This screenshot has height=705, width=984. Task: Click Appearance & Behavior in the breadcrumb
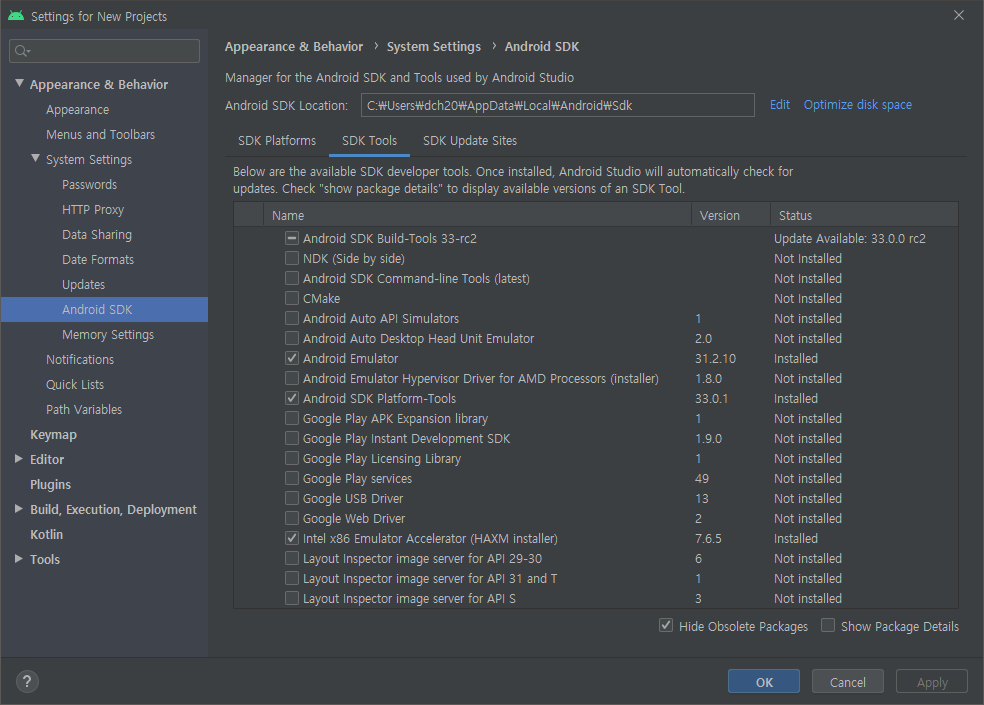pyautogui.click(x=294, y=46)
